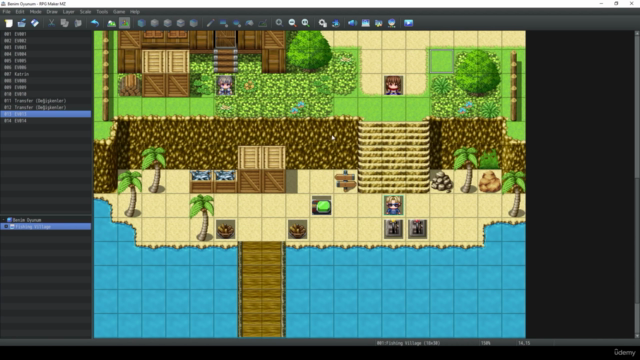Reset zoom to actual size icon
The width and height of the screenshot is (640, 360).
point(305,23)
